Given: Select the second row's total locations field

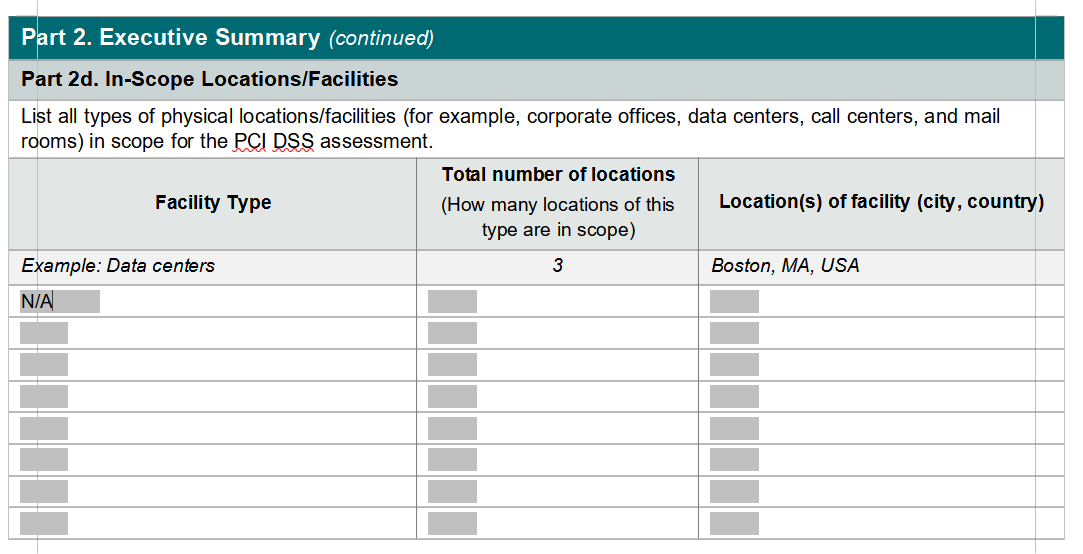Looking at the screenshot, I should [x=452, y=333].
